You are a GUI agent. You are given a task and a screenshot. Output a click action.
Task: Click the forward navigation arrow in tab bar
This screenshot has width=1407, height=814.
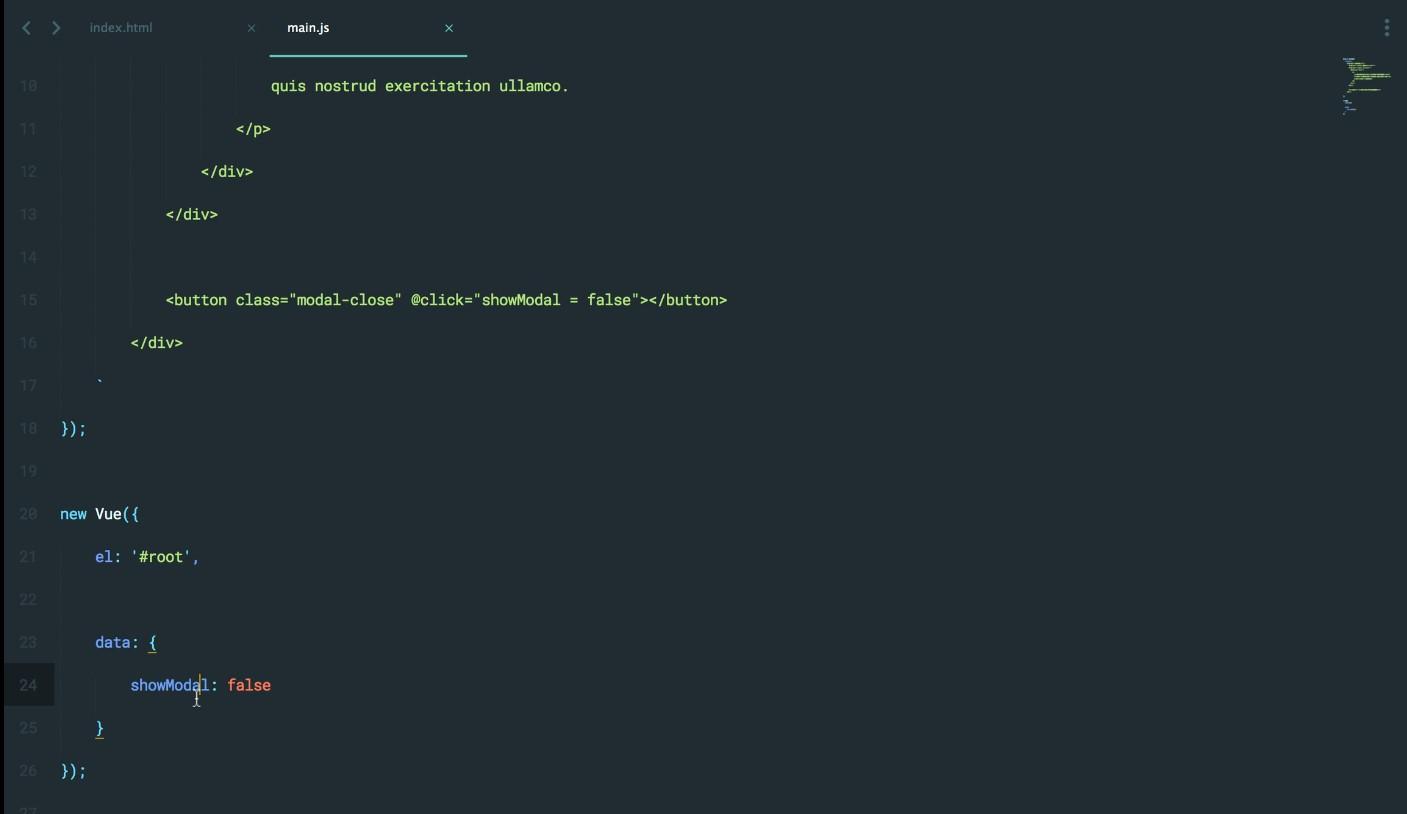[x=56, y=28]
